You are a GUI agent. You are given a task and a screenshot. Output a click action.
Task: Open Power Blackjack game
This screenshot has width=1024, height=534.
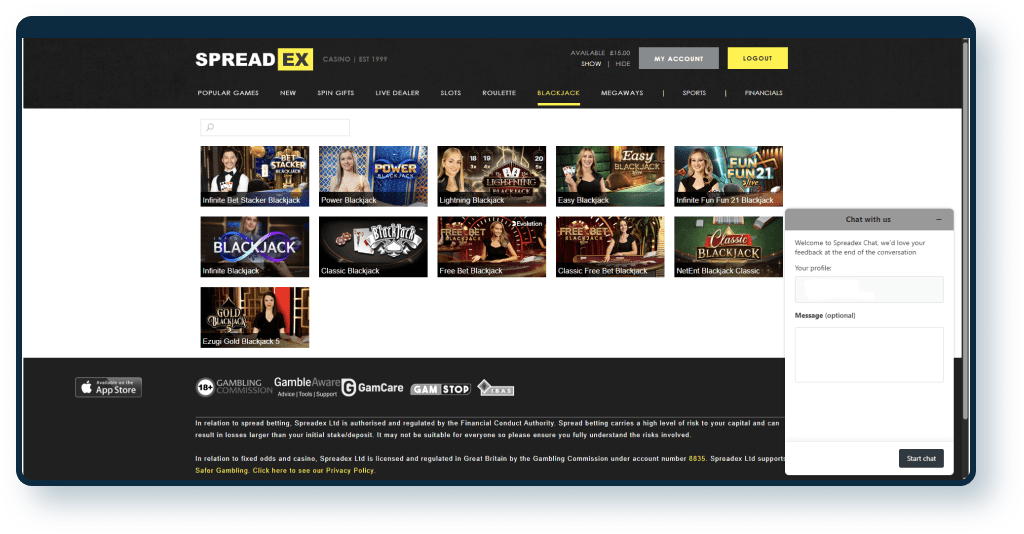[373, 176]
